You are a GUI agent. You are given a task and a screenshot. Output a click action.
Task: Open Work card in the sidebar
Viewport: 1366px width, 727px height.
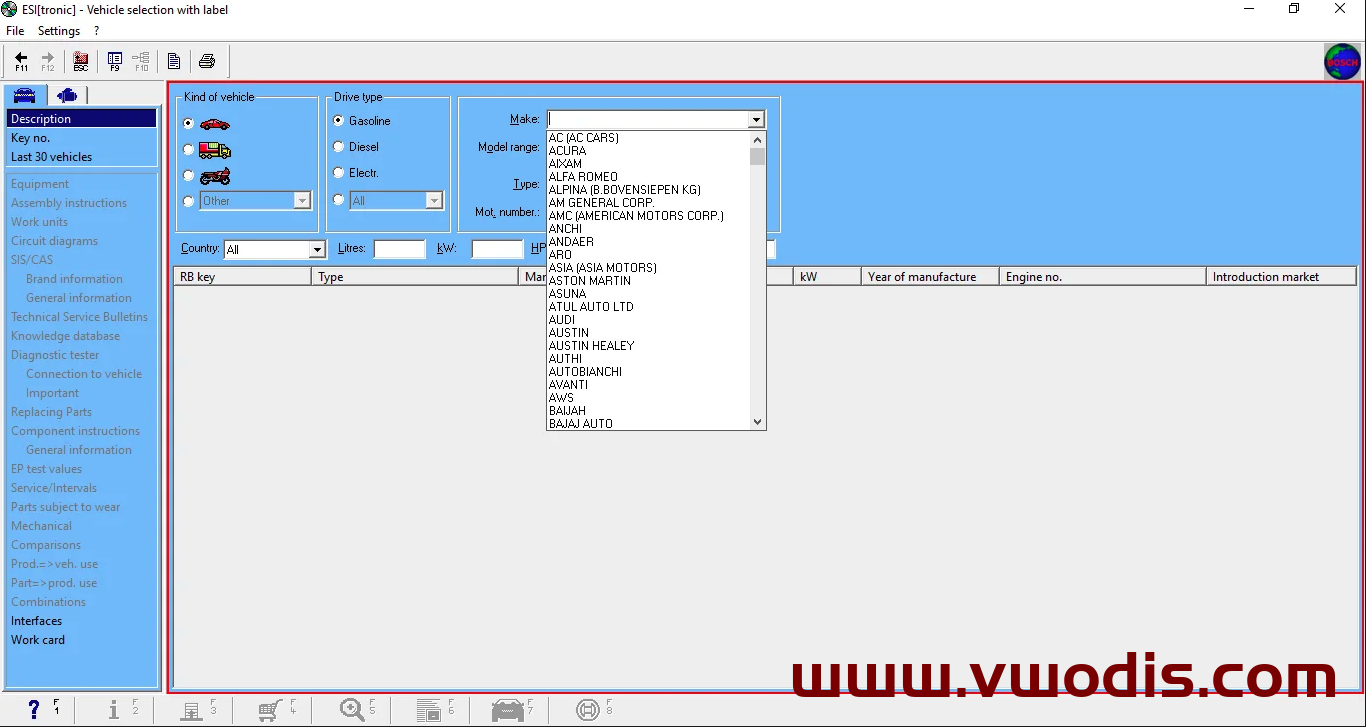[38, 640]
